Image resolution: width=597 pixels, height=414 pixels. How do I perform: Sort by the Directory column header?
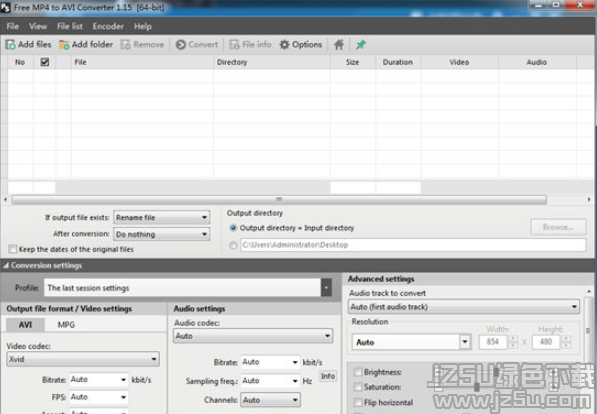pos(271,62)
